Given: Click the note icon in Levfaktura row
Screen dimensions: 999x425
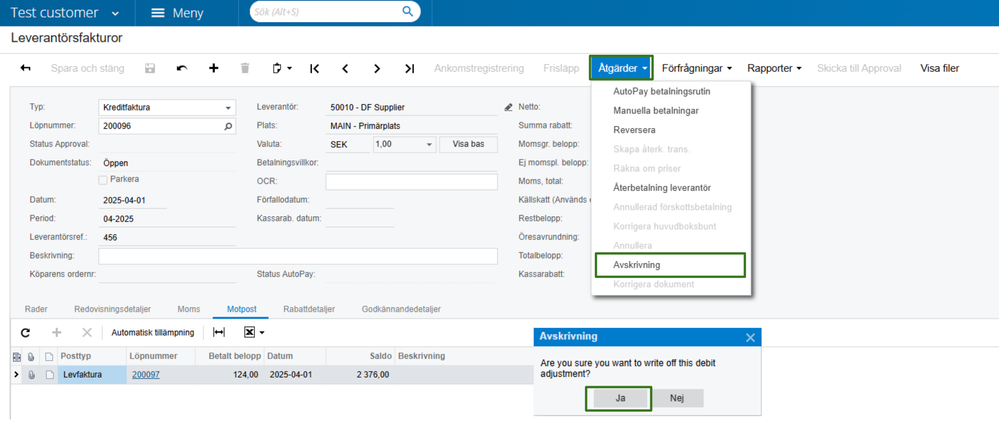Looking at the screenshot, I should pyautogui.click(x=49, y=375).
